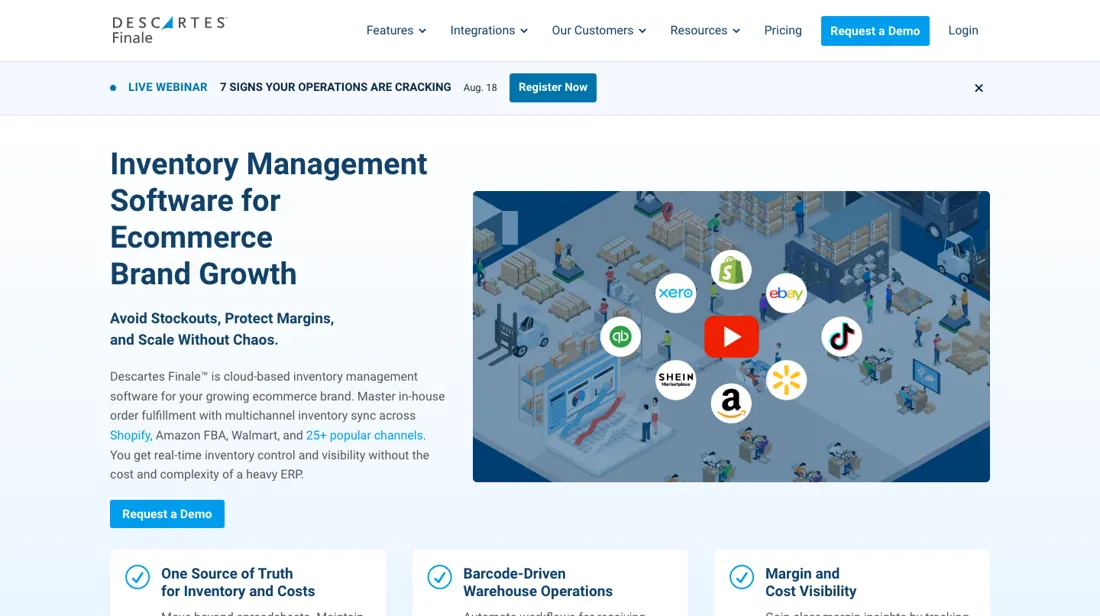Click the Walmart spark icon

coord(786,380)
